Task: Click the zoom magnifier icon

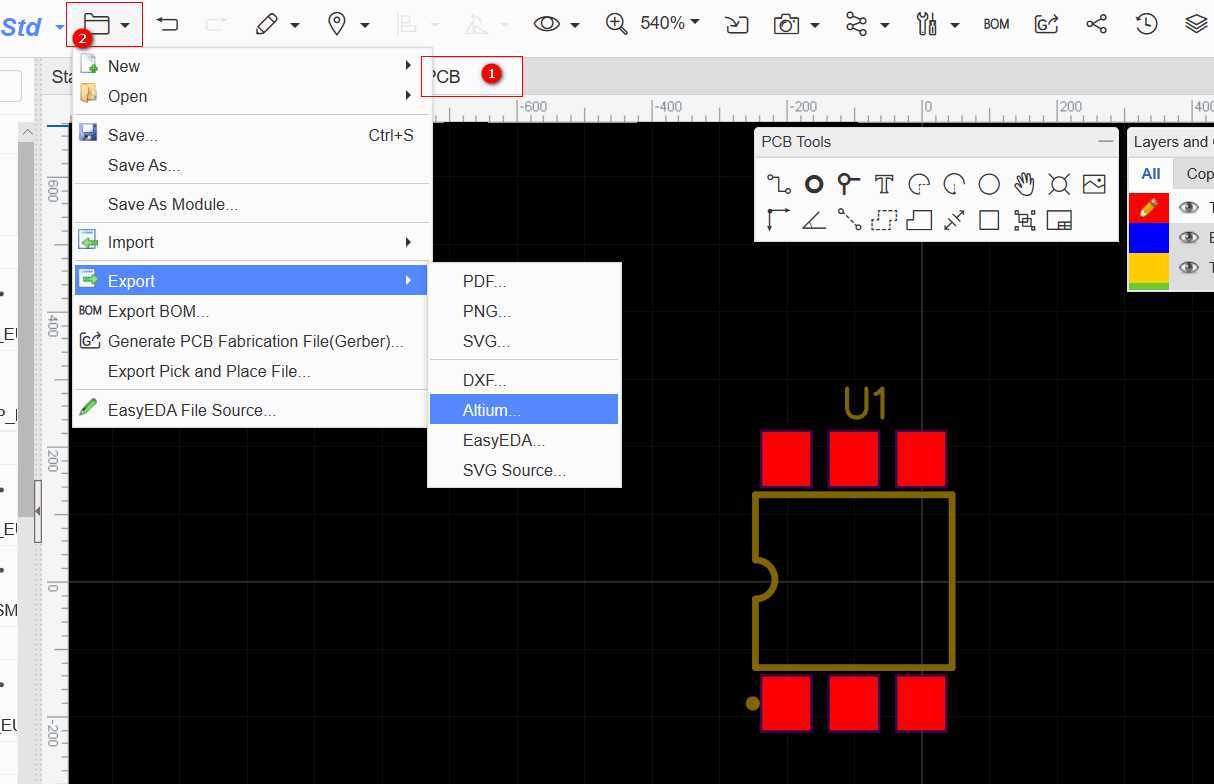Action: pyautogui.click(x=617, y=24)
